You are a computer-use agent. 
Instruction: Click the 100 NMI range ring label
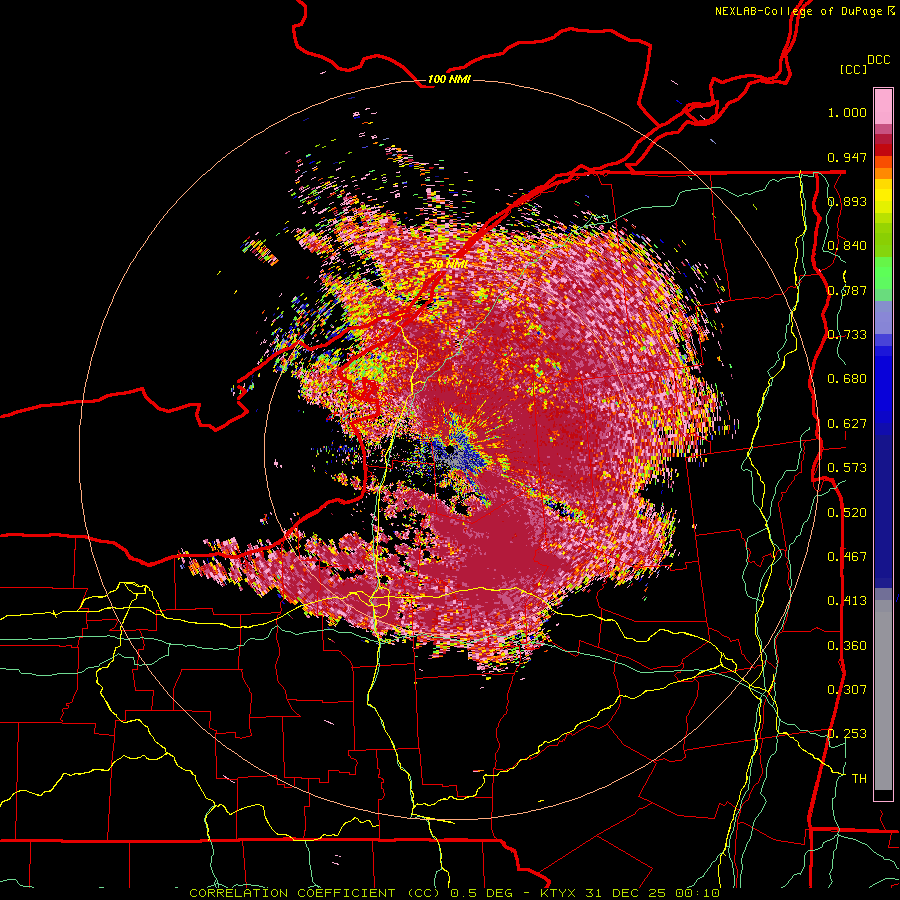click(x=449, y=79)
